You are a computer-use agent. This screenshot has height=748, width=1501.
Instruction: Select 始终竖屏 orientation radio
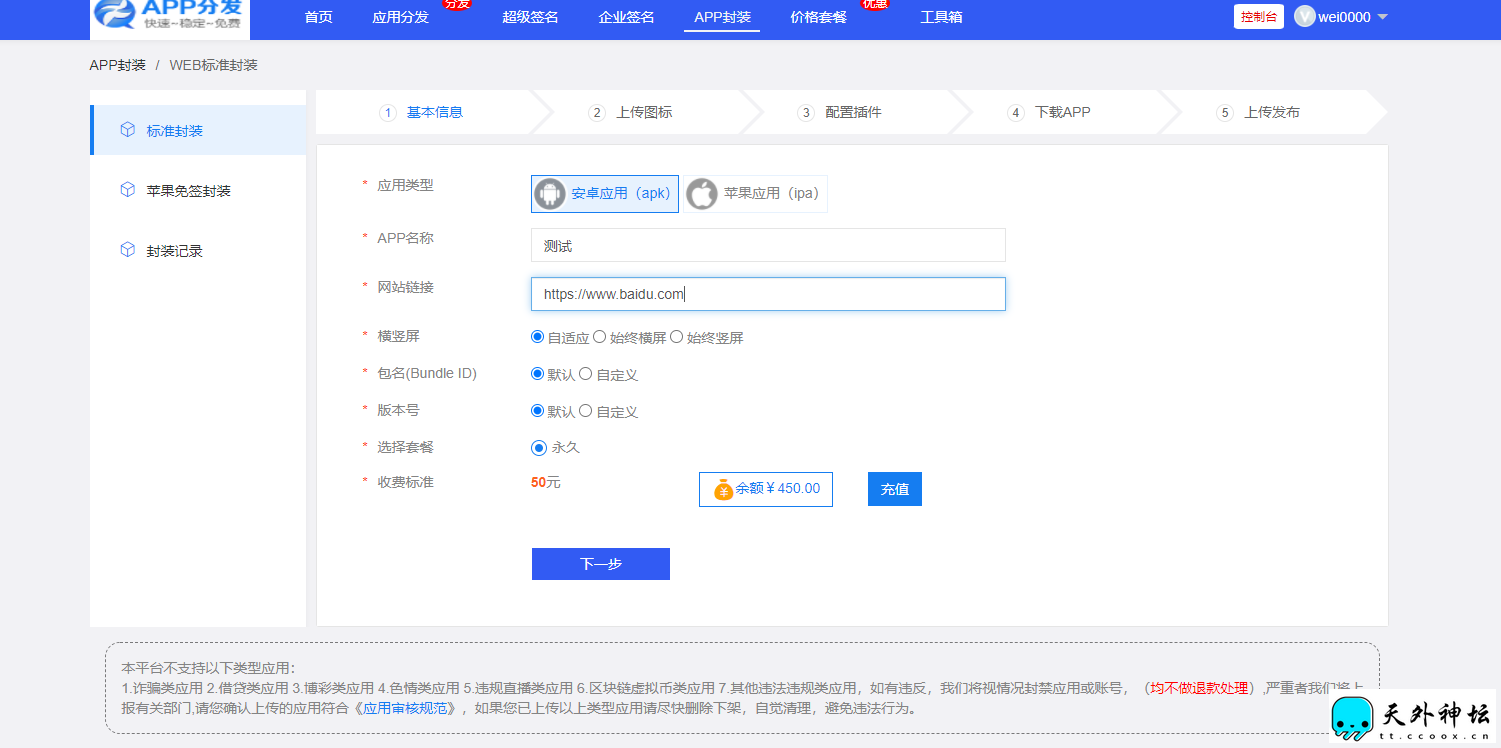(676, 337)
